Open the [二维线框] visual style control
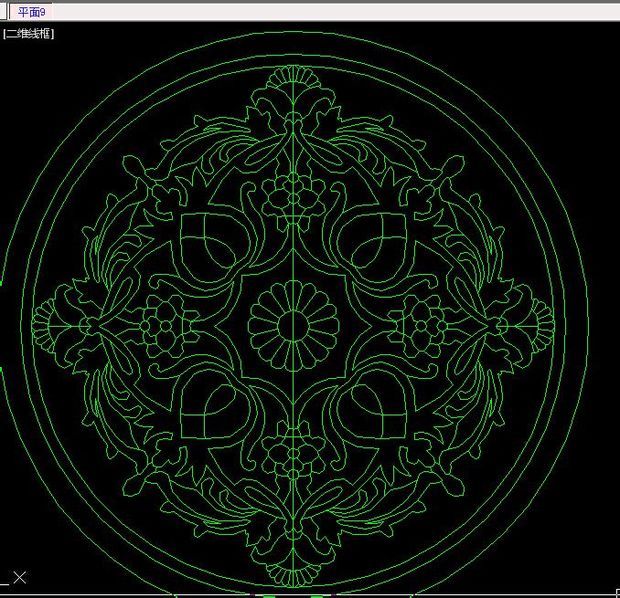Image resolution: width=620 pixels, height=598 pixels. pos(29,34)
